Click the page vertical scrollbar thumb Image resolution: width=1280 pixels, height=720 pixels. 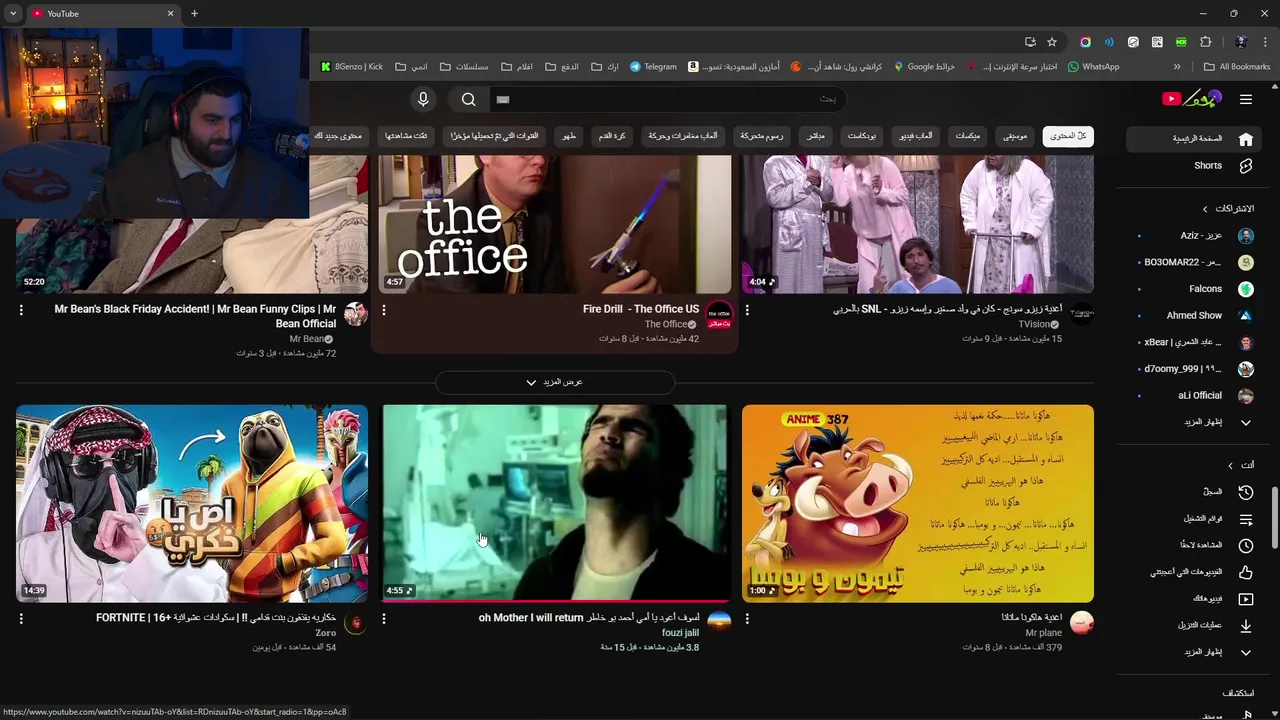(x=1275, y=518)
